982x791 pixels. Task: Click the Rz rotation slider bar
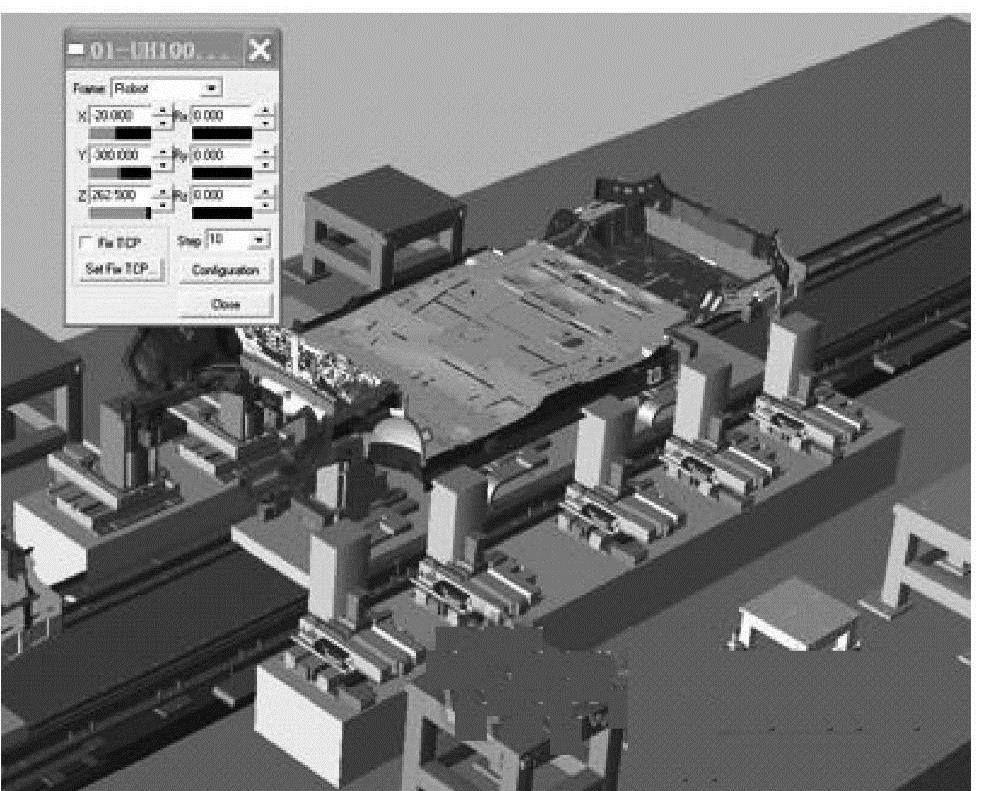(x=222, y=213)
